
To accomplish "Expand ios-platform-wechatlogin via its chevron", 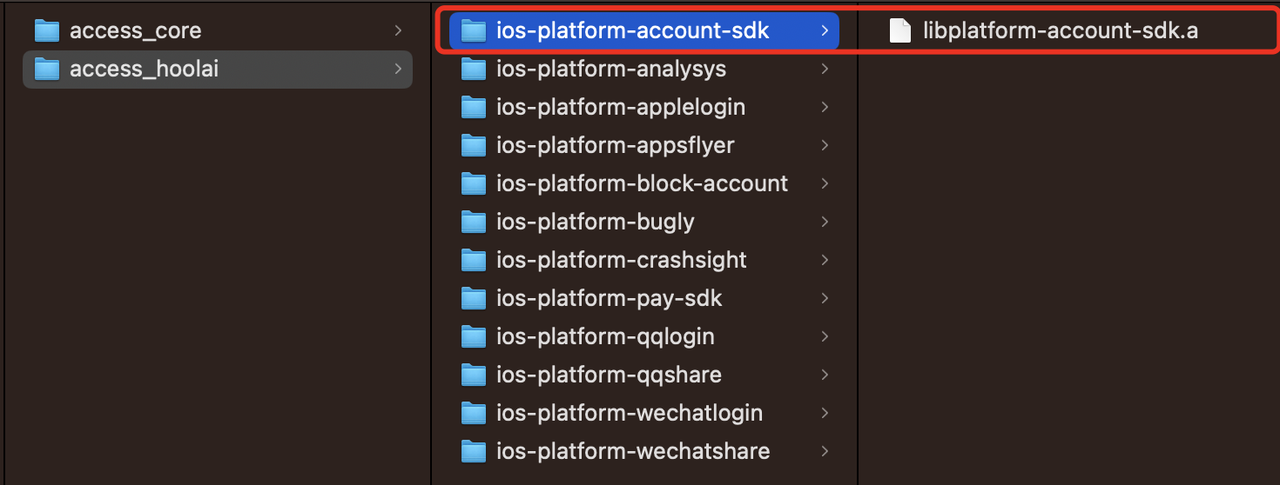I will pyautogui.click(x=824, y=413).
